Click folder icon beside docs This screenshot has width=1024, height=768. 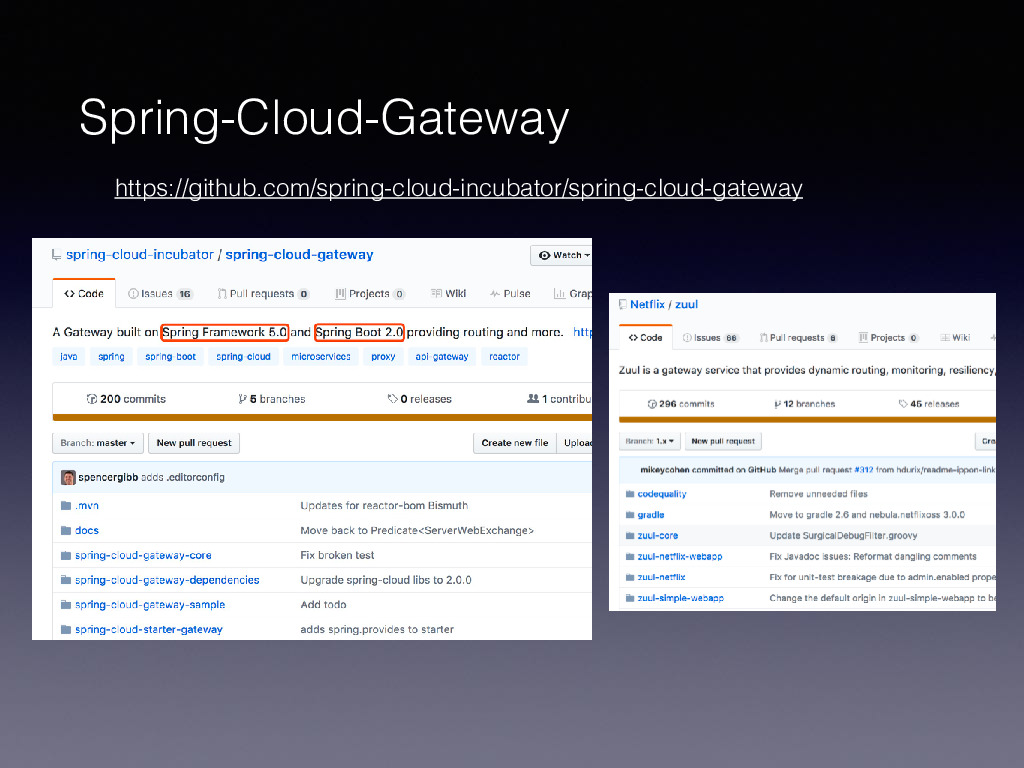pos(66,530)
